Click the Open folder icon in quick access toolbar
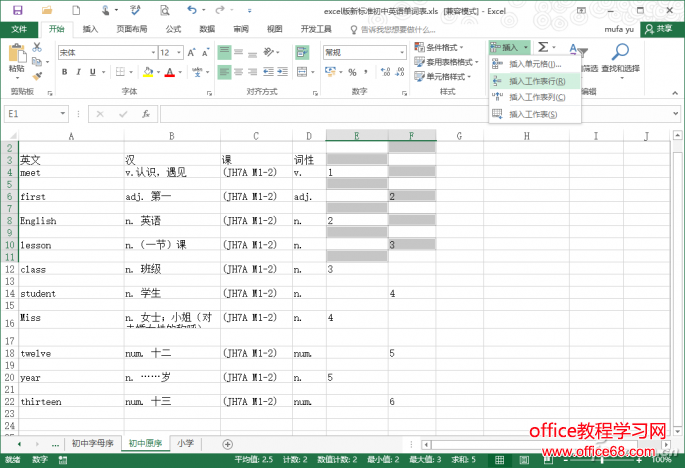 47,10
